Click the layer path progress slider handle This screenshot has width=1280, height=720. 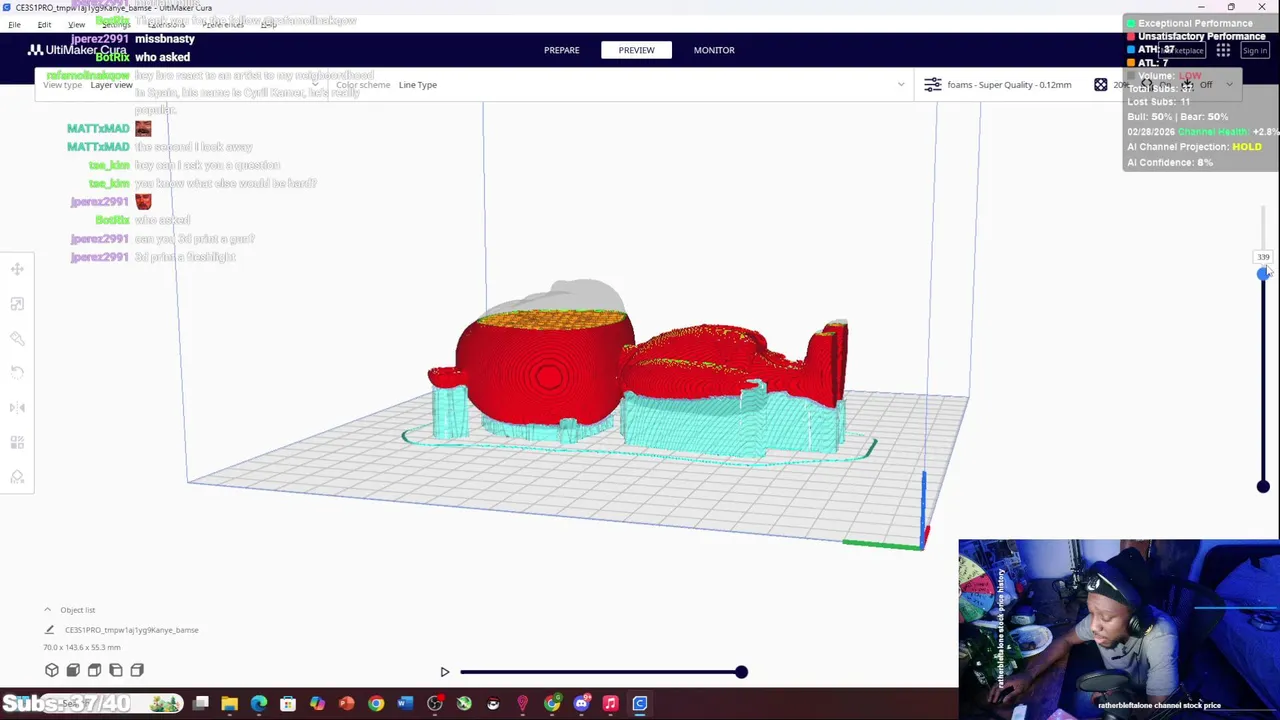click(x=741, y=672)
